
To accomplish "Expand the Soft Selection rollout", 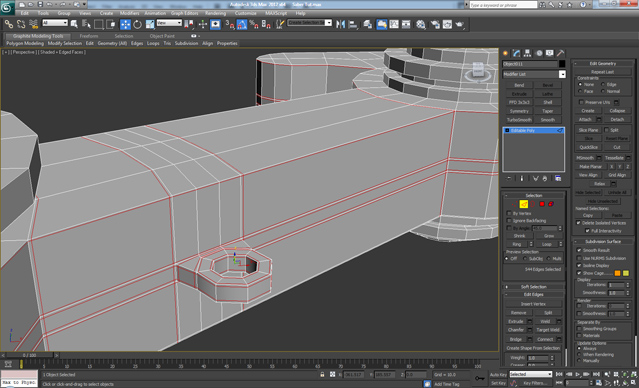I will [534, 287].
